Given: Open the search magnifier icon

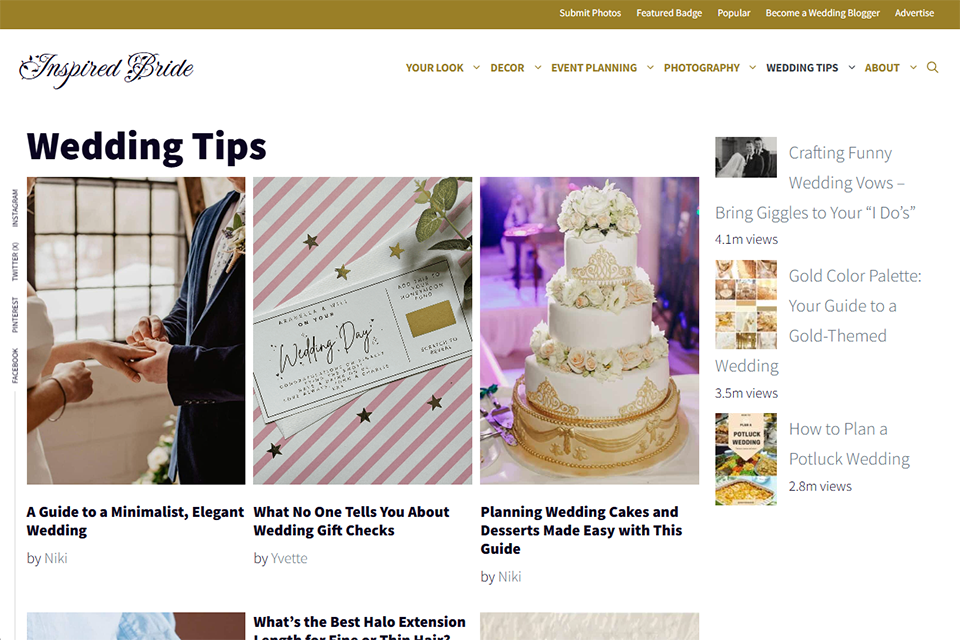Looking at the screenshot, I should [x=932, y=67].
